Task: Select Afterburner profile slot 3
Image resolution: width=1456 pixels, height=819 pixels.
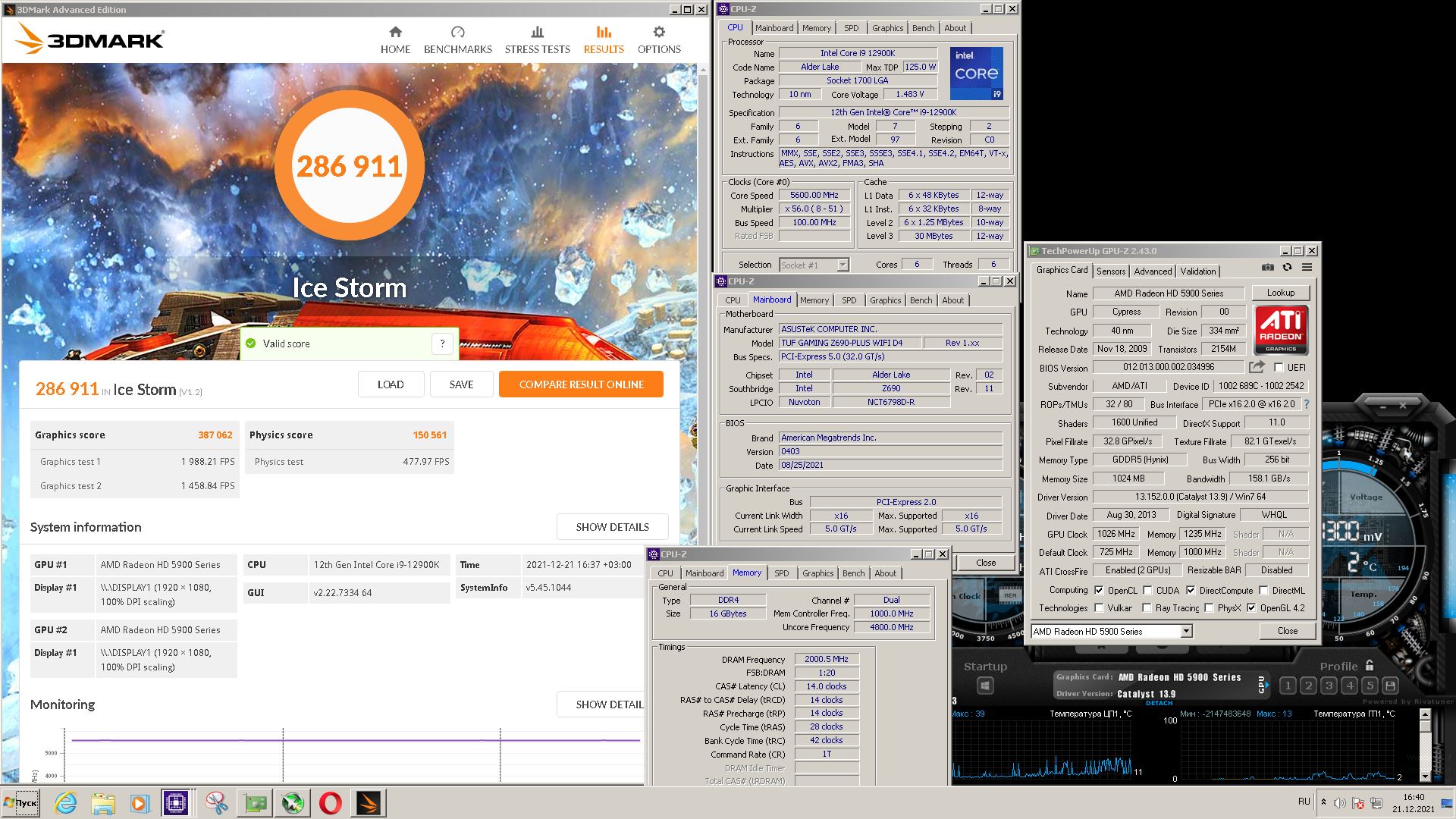Action: click(1329, 686)
